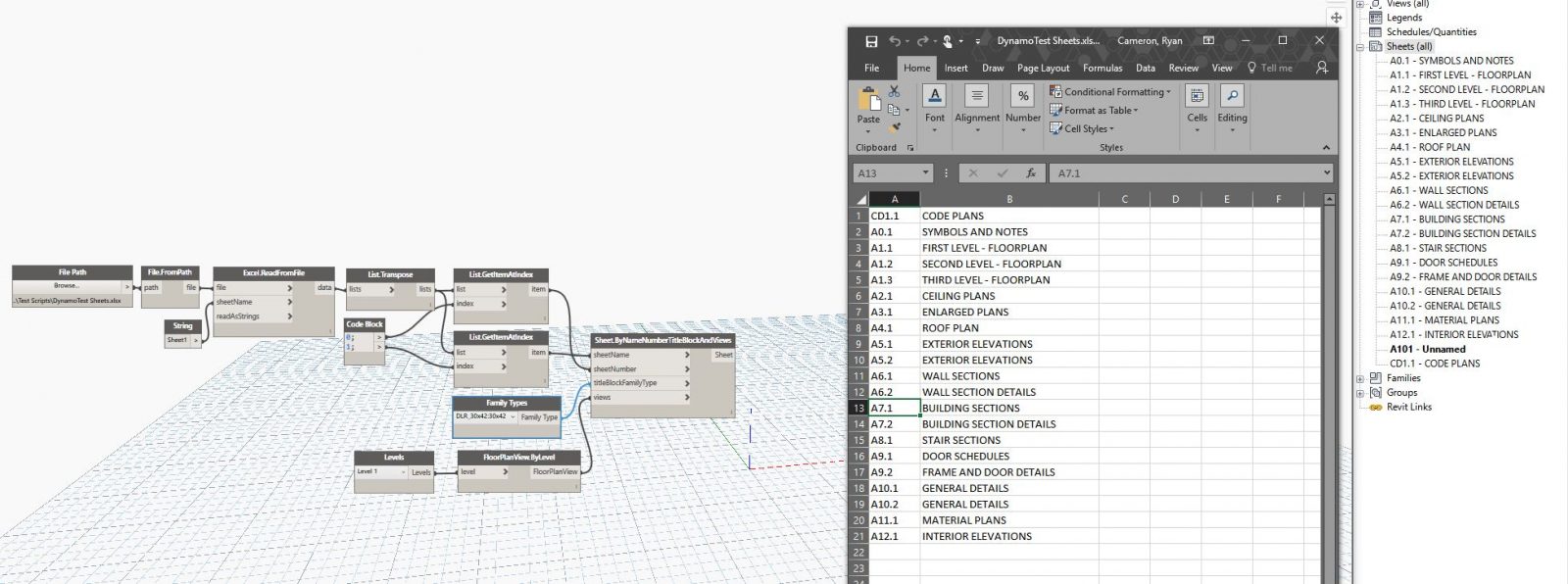This screenshot has height=584, width=1568.
Task: Click the Browse button in File Path node
Action: [67, 286]
